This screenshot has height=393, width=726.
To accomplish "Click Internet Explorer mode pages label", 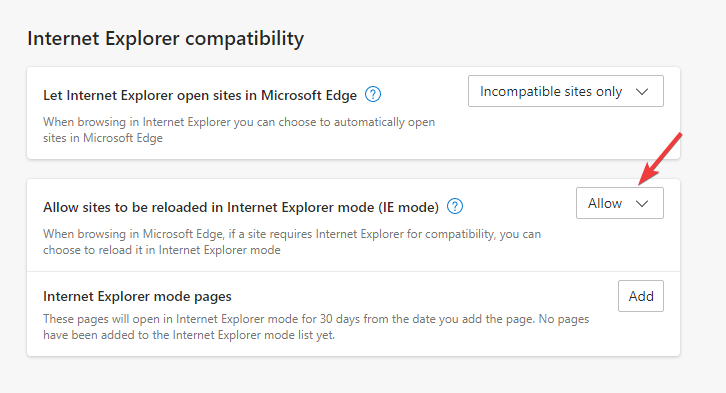I will pos(137,296).
